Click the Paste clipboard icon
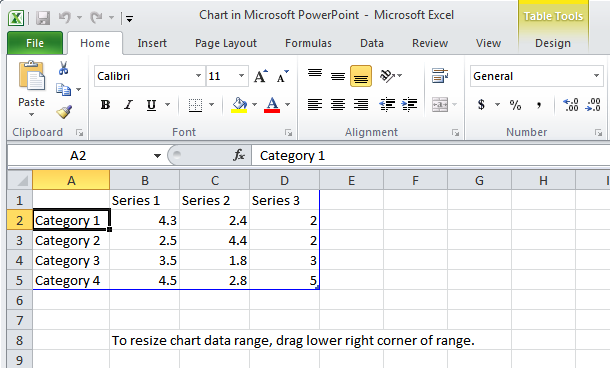 31,75
